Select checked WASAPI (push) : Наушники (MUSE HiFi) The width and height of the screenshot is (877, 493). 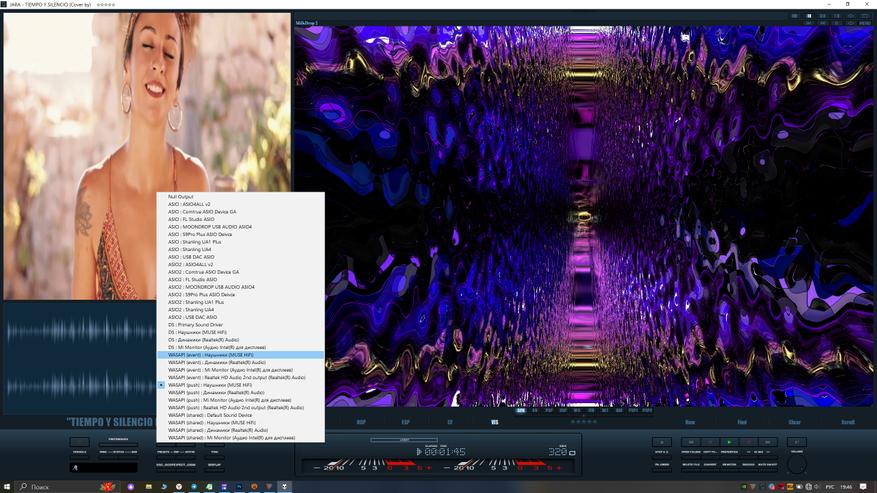pyautogui.click(x=210, y=385)
